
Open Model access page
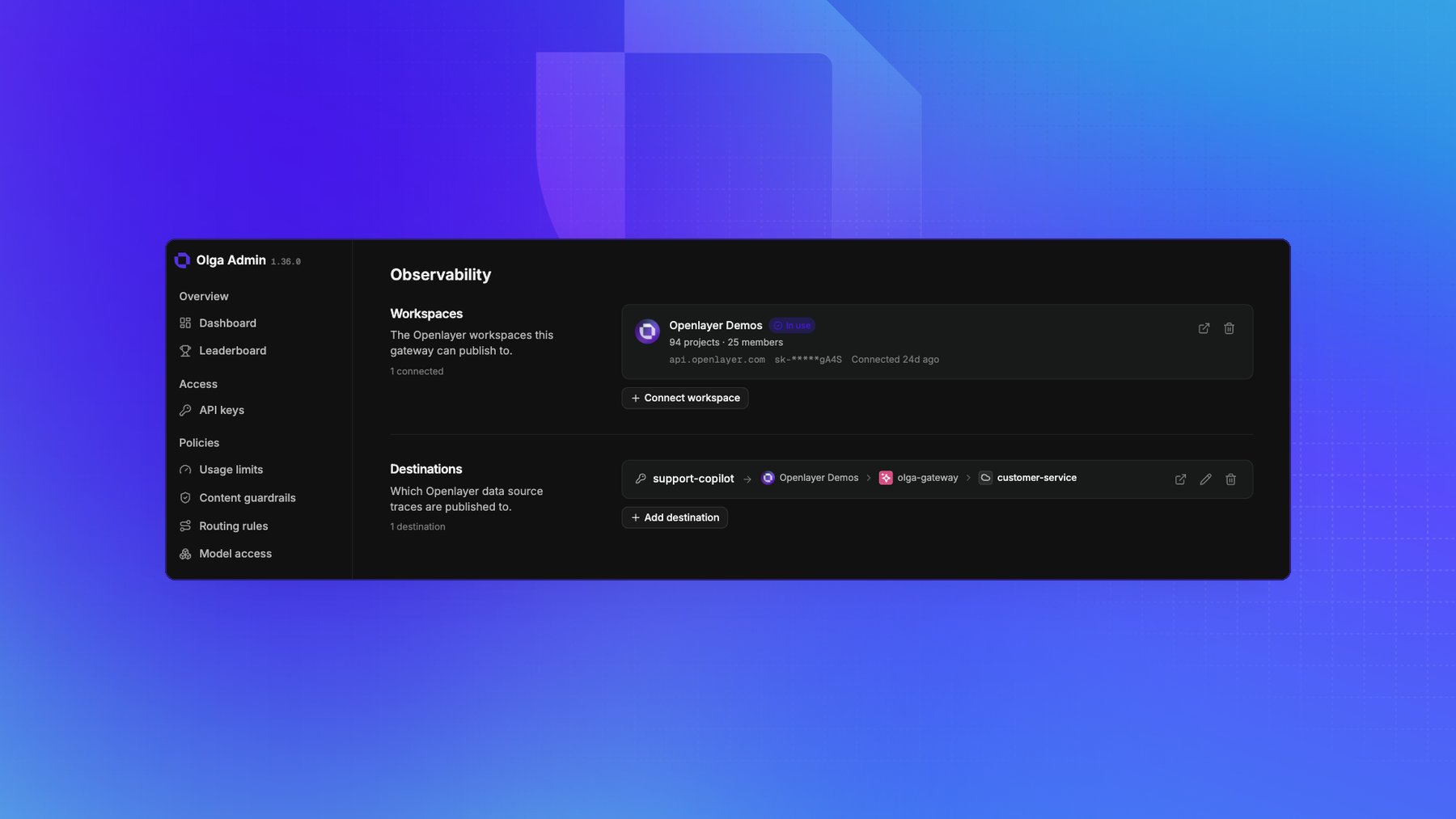(x=226, y=554)
